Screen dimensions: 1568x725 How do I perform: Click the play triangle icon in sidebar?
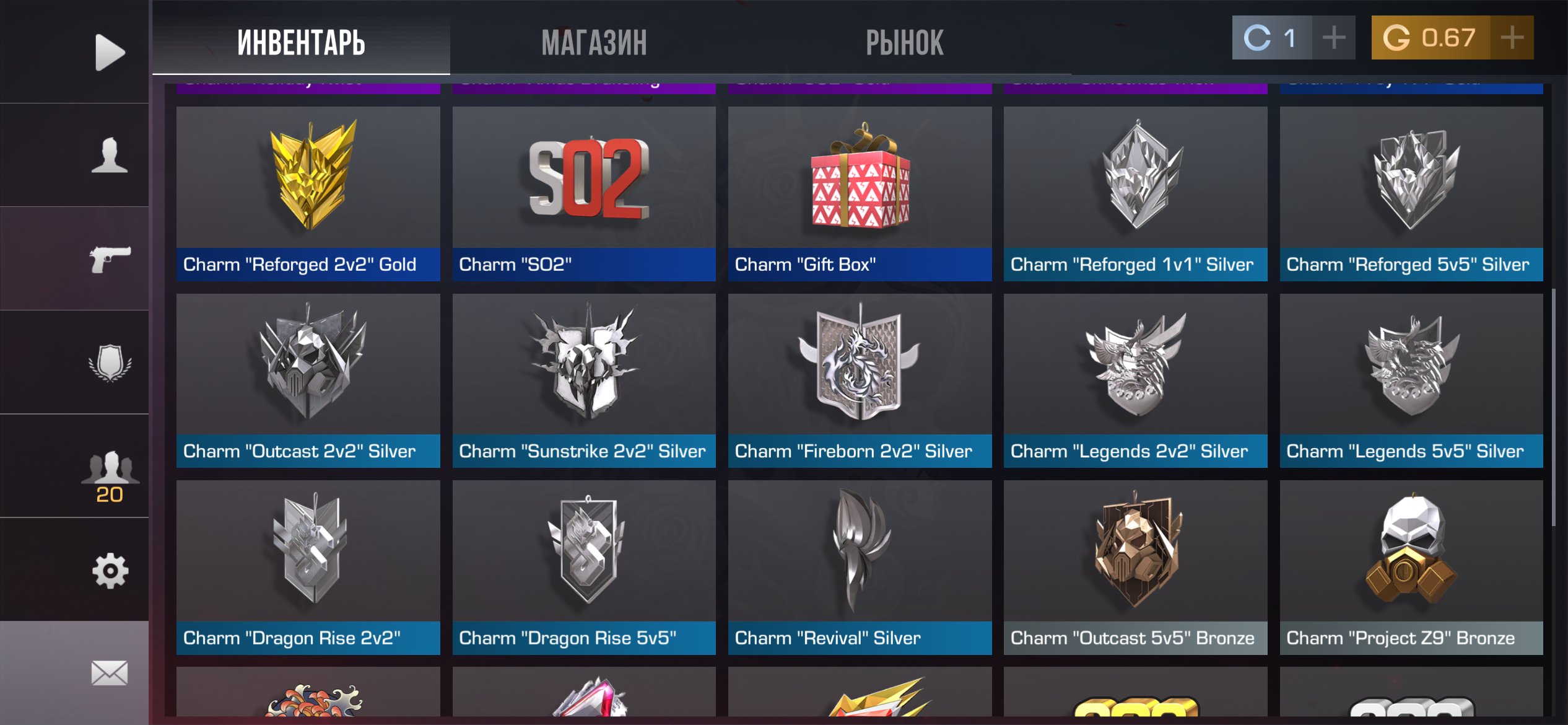point(110,52)
